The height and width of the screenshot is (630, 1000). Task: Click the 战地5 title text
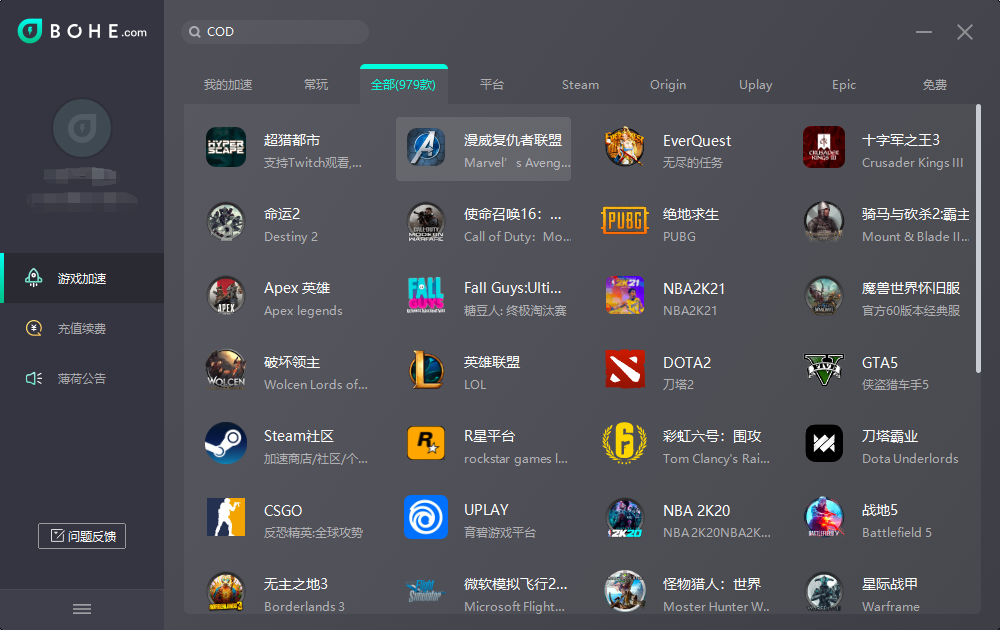pyautogui.click(x=879, y=510)
